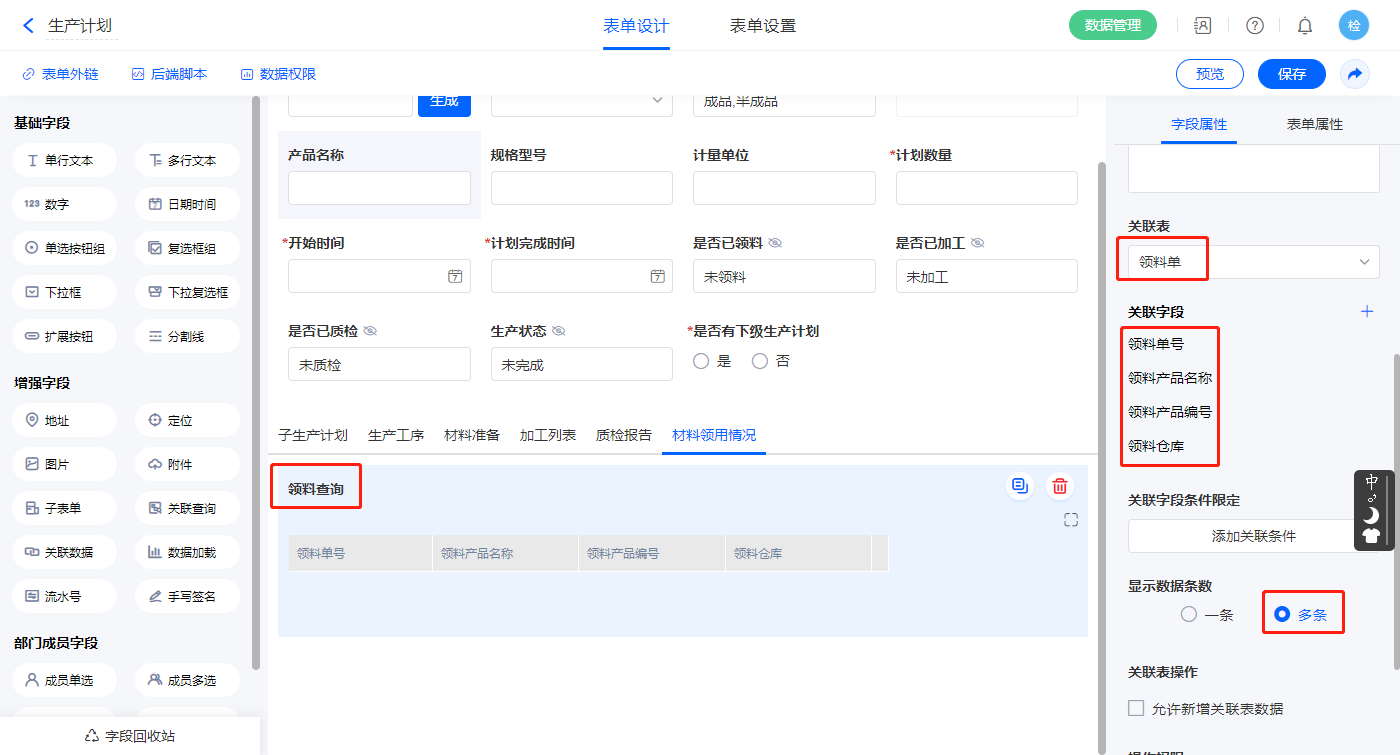Click the 产品名称 input field

379,188
